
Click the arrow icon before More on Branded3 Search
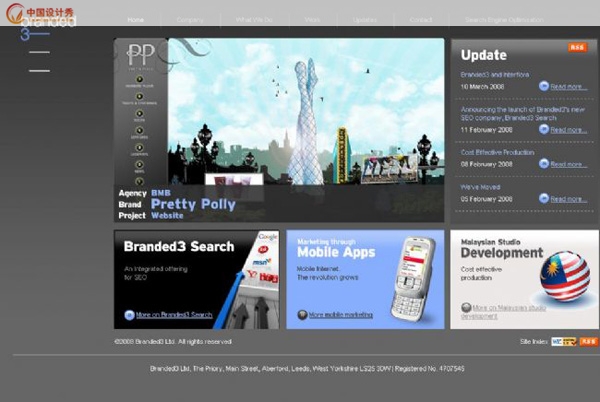click(129, 315)
